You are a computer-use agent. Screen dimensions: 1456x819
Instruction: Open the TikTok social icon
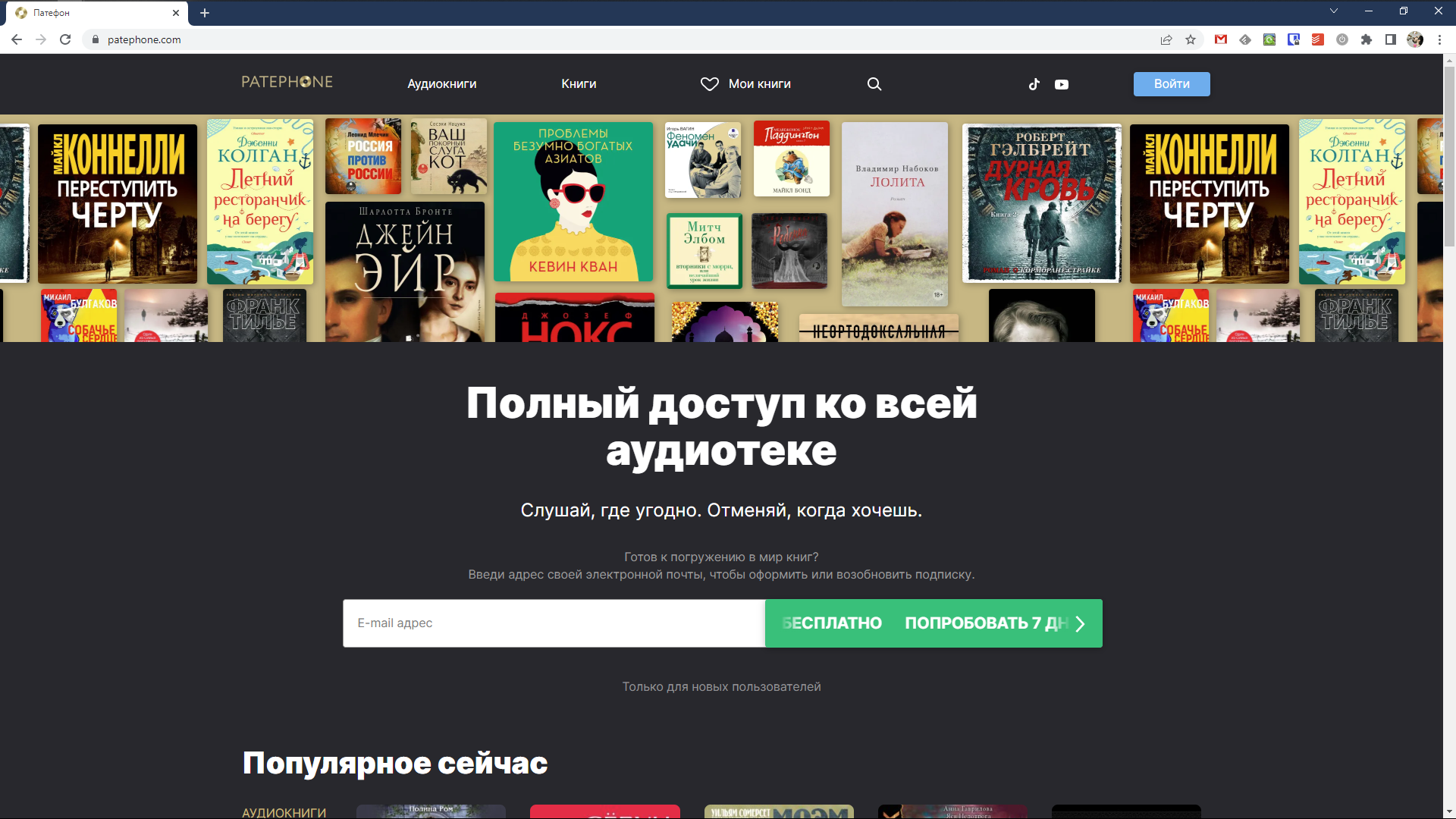point(1034,84)
